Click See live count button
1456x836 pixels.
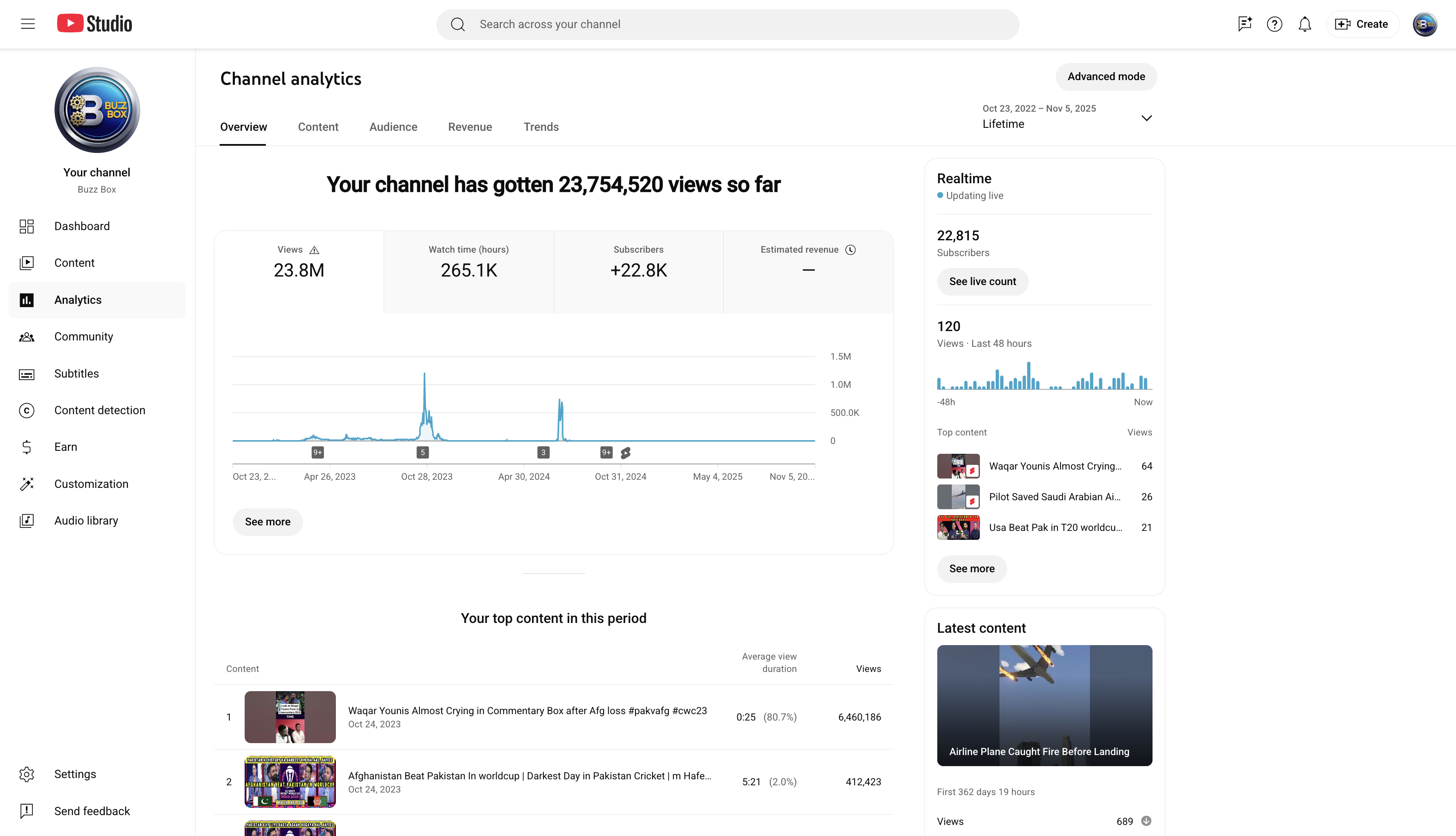click(x=982, y=281)
